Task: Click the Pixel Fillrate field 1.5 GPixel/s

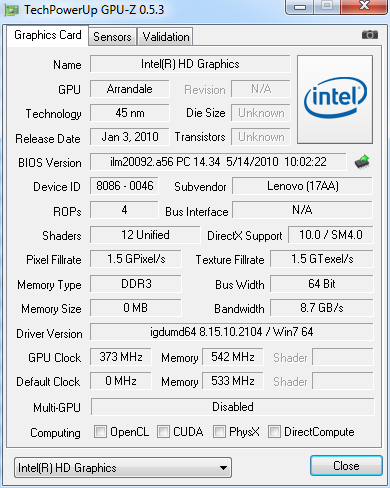Action: [x=136, y=259]
